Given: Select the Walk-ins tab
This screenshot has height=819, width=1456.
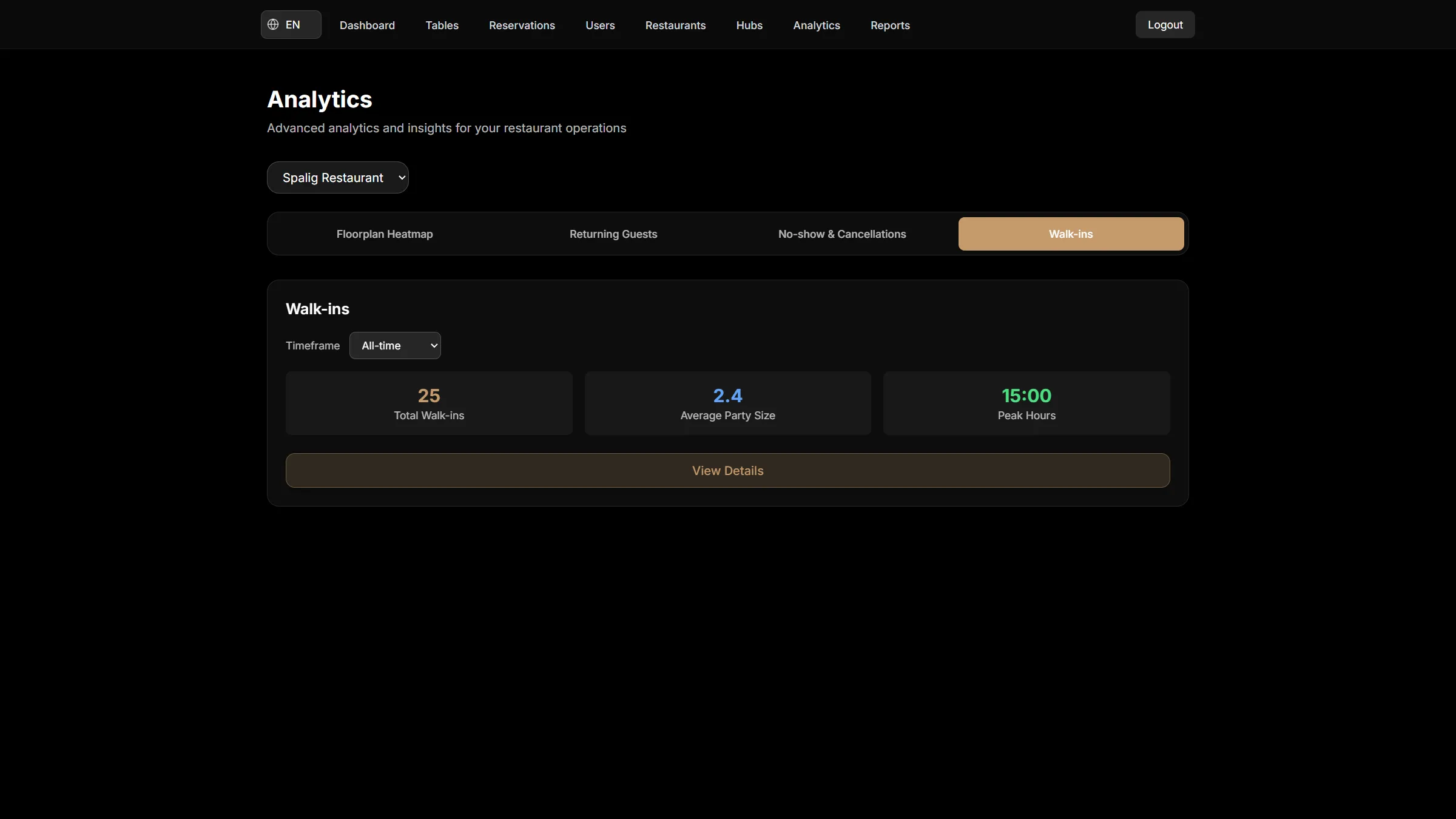Looking at the screenshot, I should (1071, 234).
